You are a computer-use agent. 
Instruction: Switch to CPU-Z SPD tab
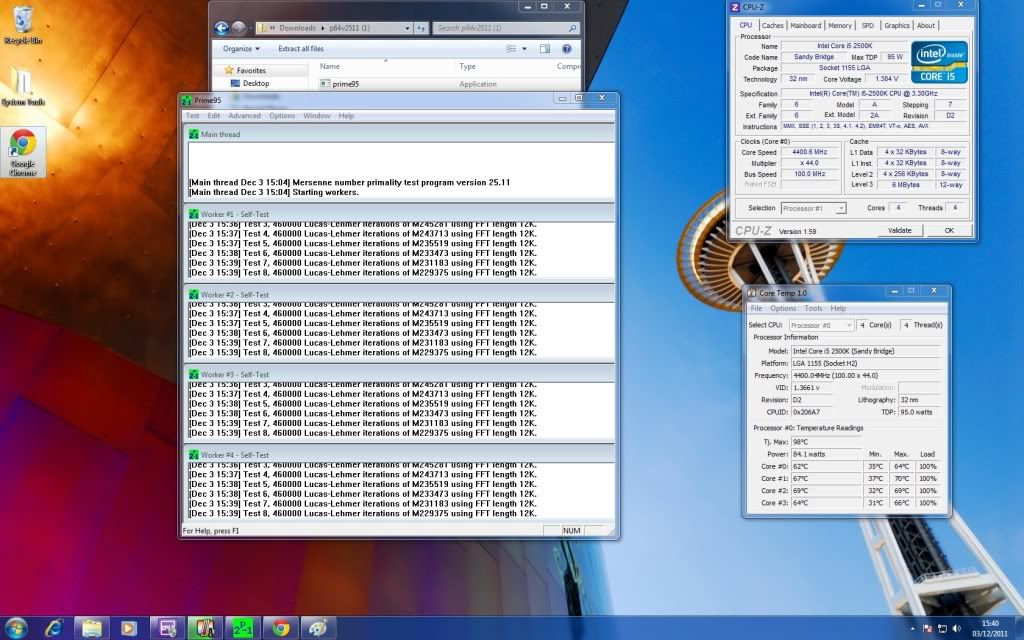(x=867, y=25)
